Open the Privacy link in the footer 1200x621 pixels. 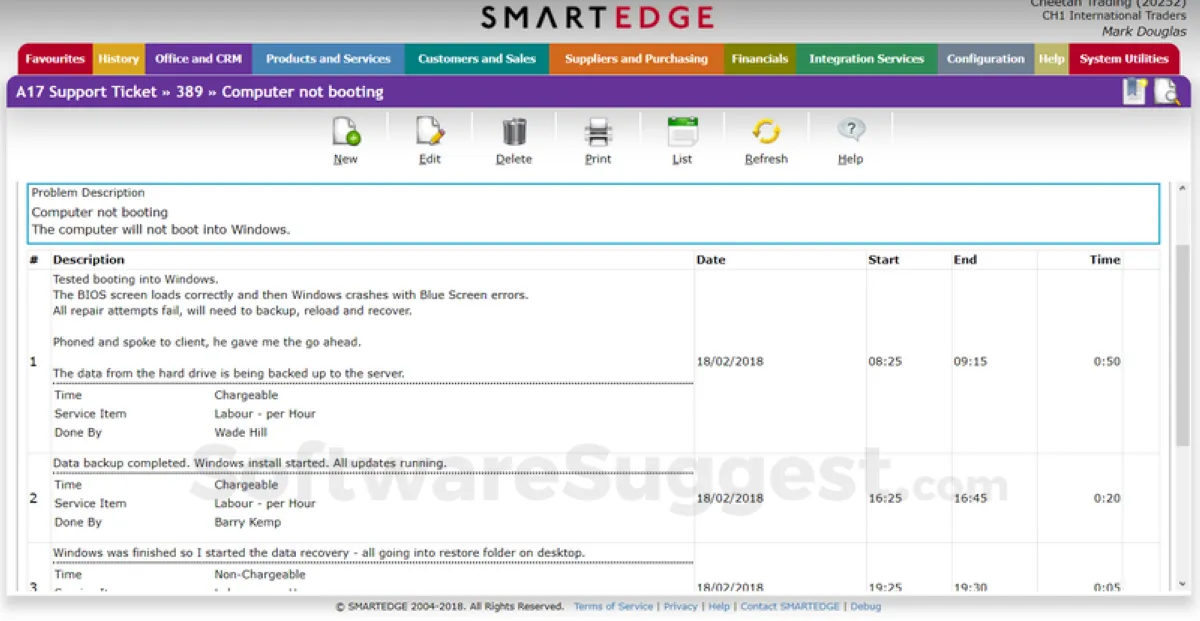(x=681, y=606)
